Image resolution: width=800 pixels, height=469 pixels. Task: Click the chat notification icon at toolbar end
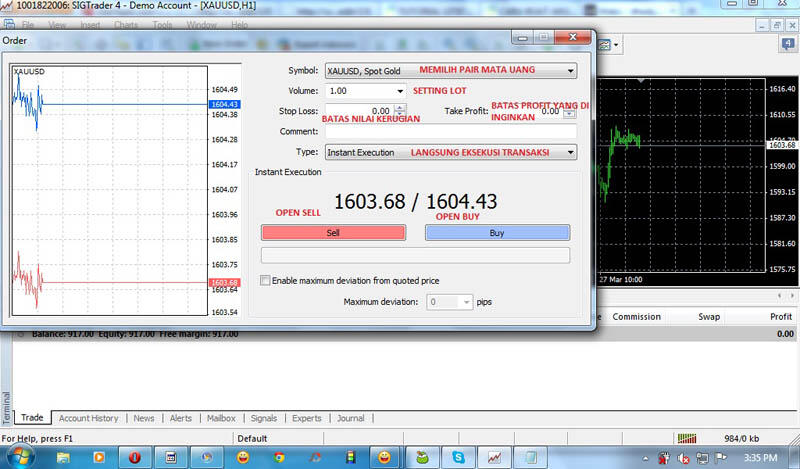788,44
